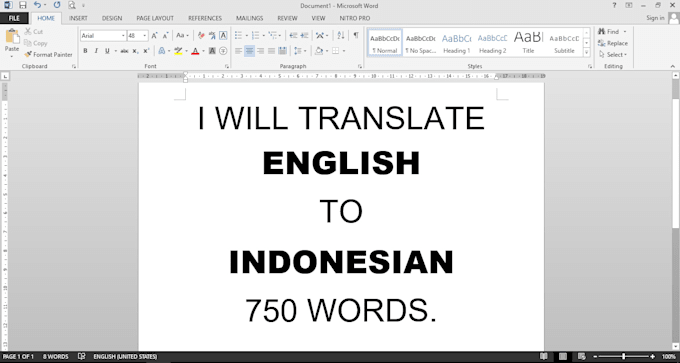The height and width of the screenshot is (363, 680).
Task: Switch to the INSERT tab
Action: (78, 18)
